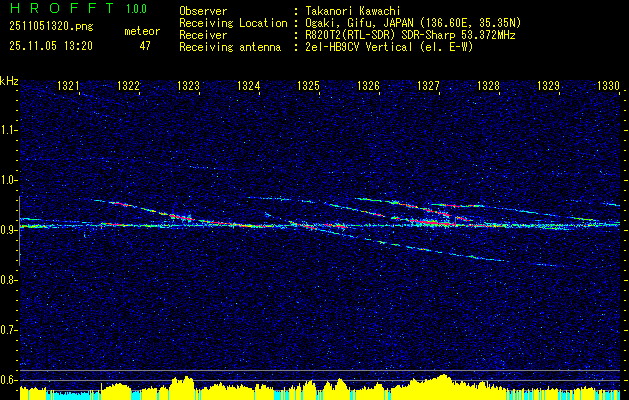Click the 0.8 kHz axis label

(x=8, y=280)
